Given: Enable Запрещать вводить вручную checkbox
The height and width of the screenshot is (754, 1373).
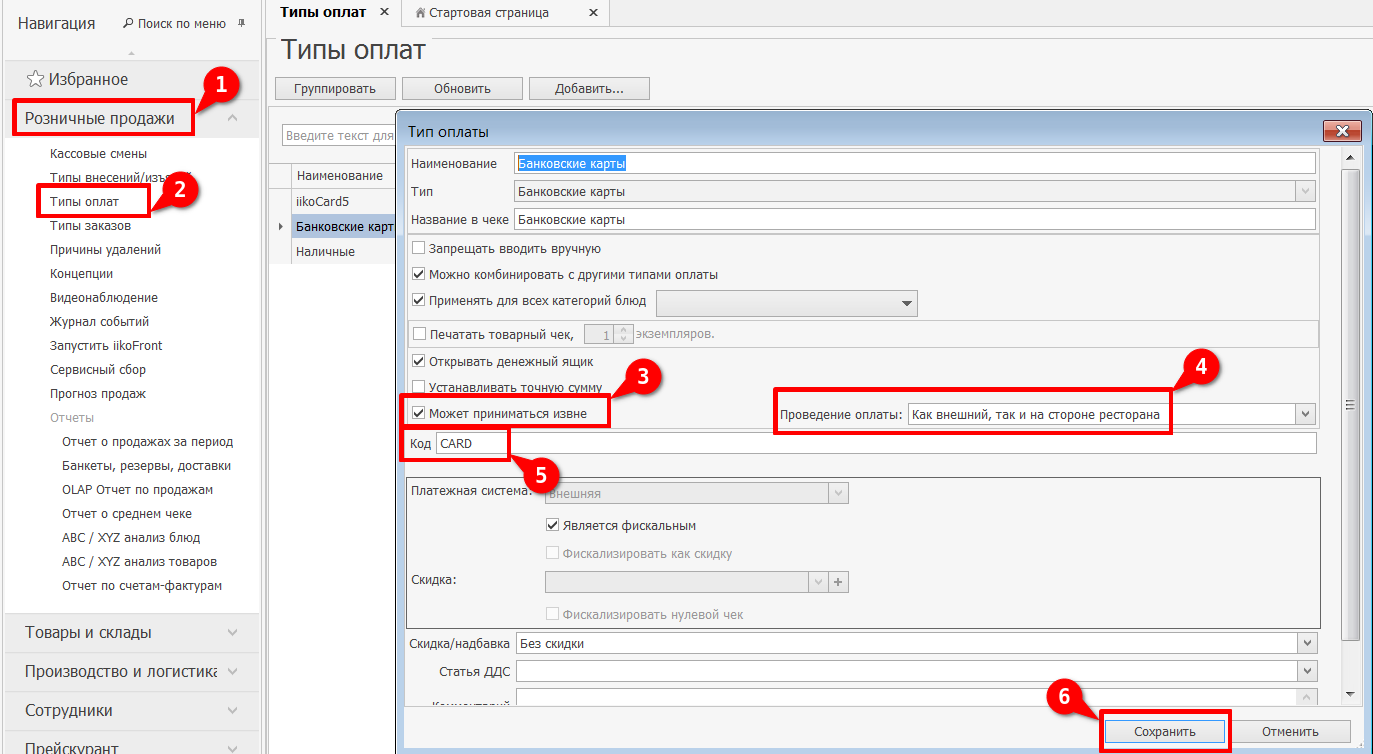Looking at the screenshot, I should click(x=419, y=249).
